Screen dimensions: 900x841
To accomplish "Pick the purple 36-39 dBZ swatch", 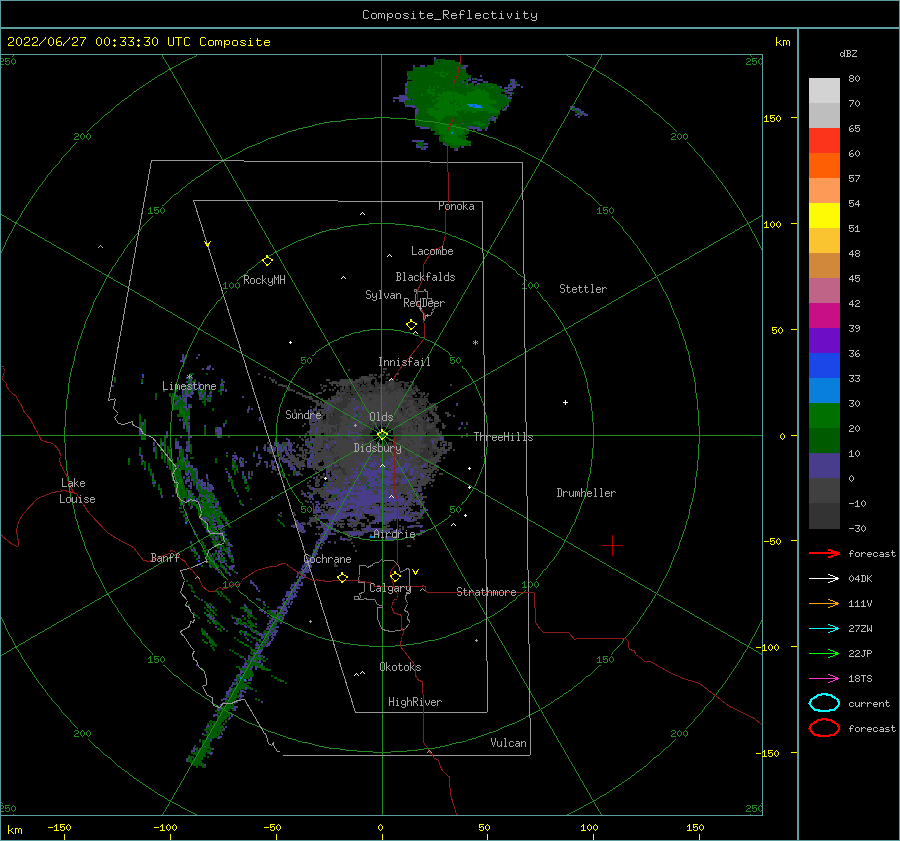I will pyautogui.click(x=824, y=340).
